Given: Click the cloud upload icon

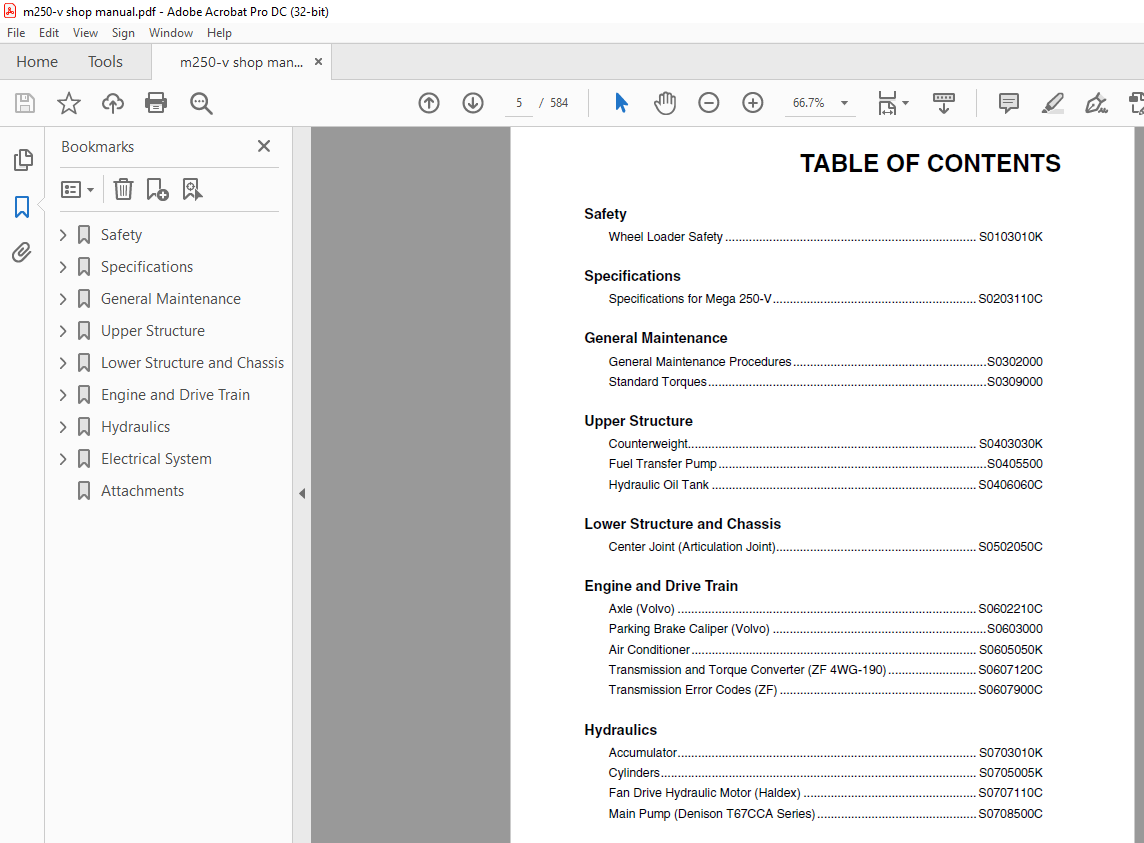Looking at the screenshot, I should point(112,103).
